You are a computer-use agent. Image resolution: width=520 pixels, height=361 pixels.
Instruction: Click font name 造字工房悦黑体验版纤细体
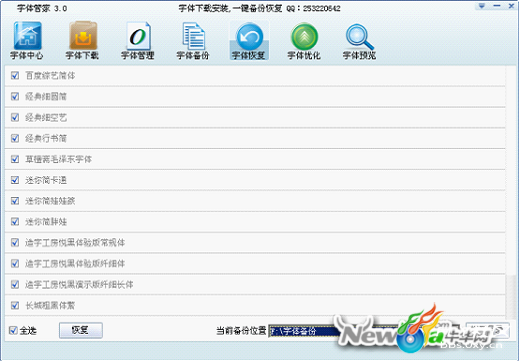[75, 264]
